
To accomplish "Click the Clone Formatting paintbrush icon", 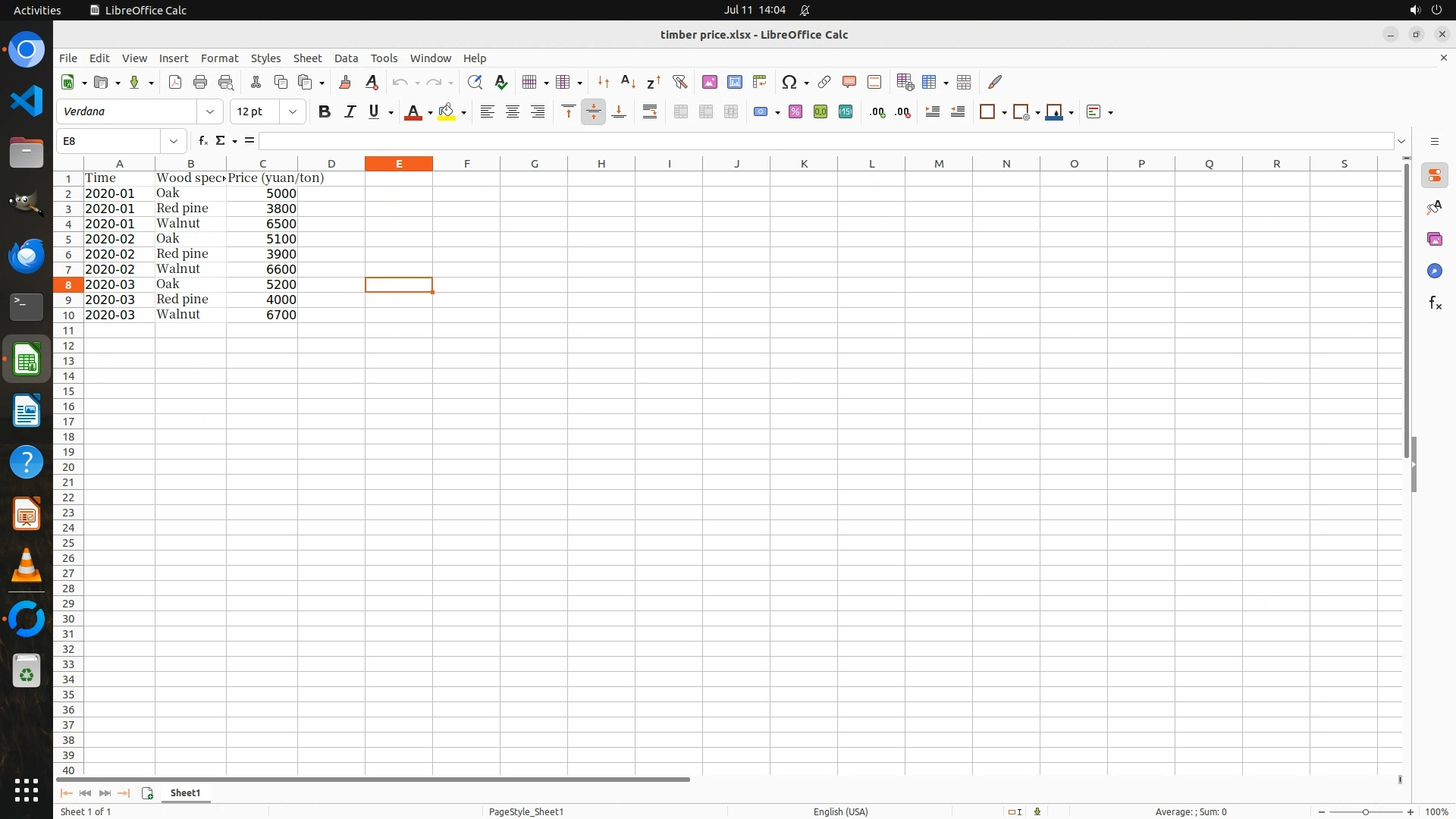I will tap(345, 82).
